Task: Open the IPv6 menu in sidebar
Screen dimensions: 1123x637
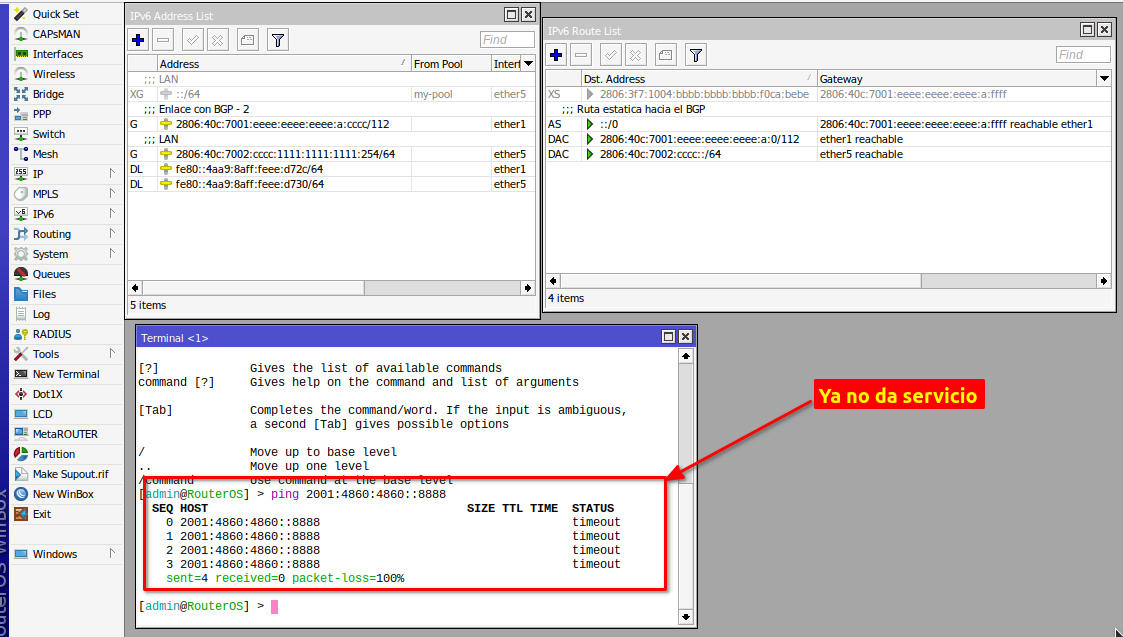Action: pyautogui.click(x=43, y=214)
